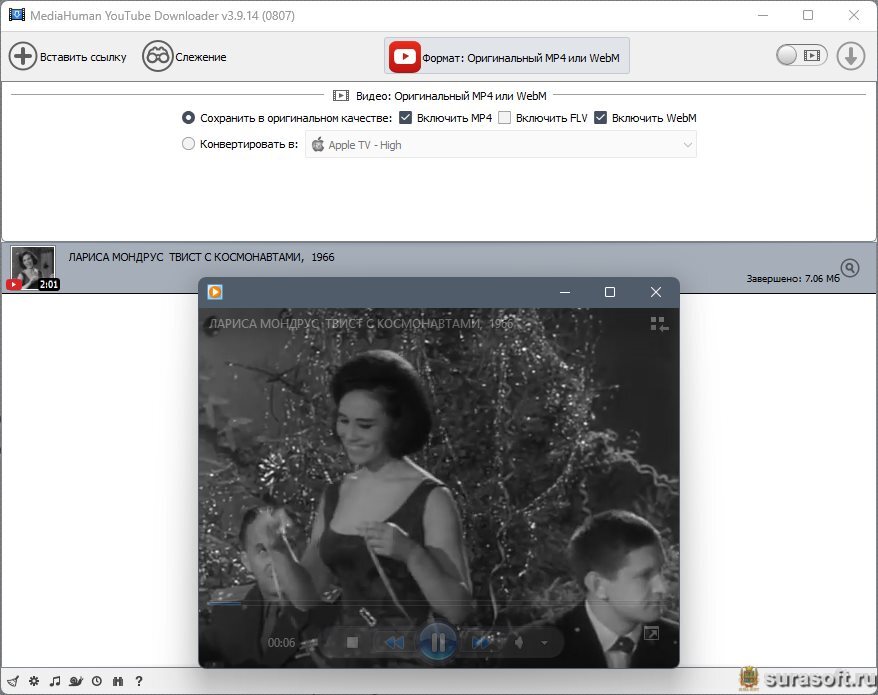The width and height of the screenshot is (878, 695).
Task: Click the clock scheduler icon
Action: [x=97, y=681]
